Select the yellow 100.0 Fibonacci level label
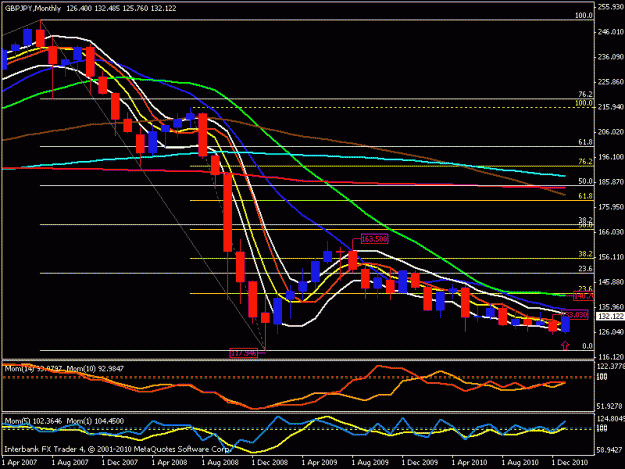This screenshot has height=469, width=625. (x=584, y=103)
